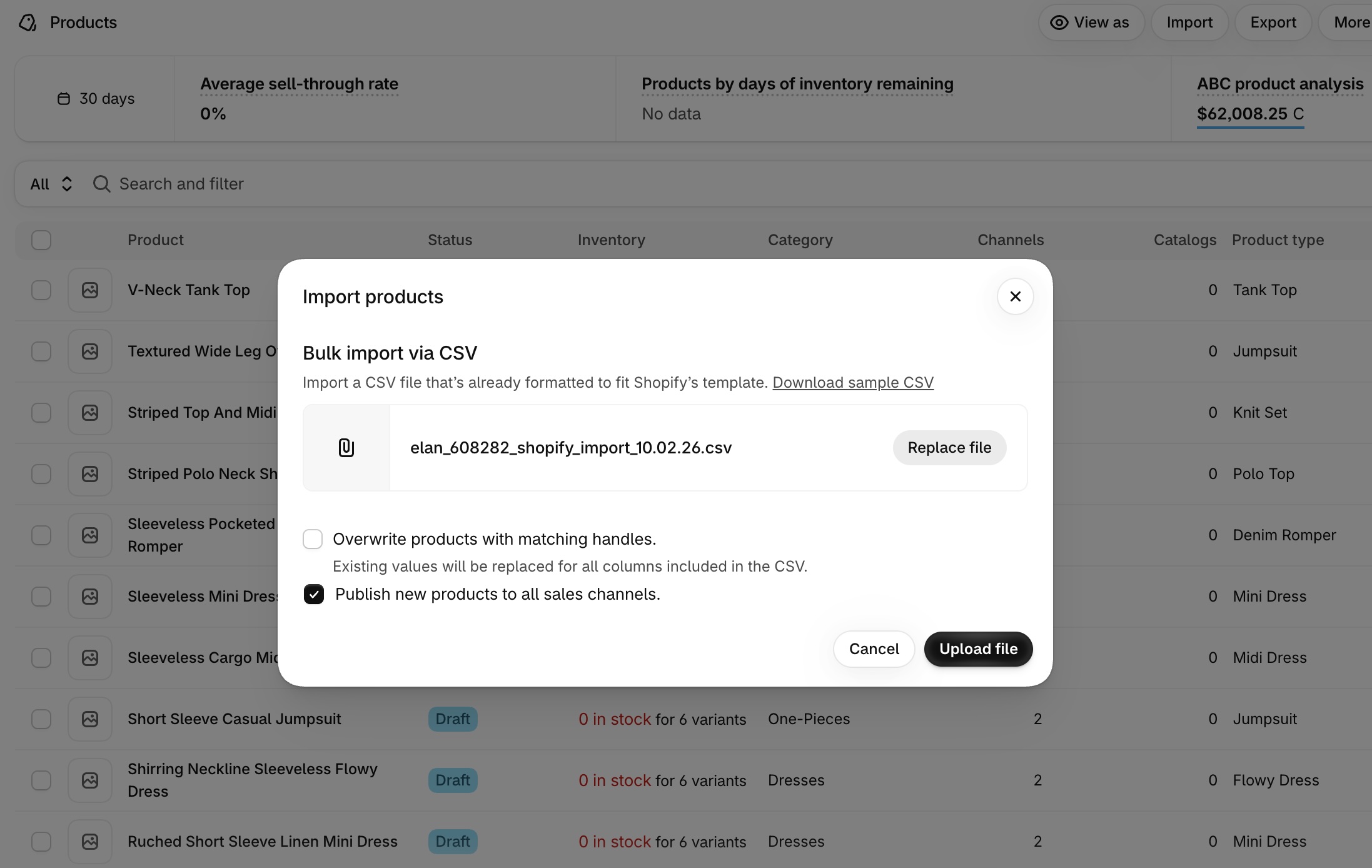Click Upload file button
Viewport: 1372px width, 868px height.
[x=978, y=649]
